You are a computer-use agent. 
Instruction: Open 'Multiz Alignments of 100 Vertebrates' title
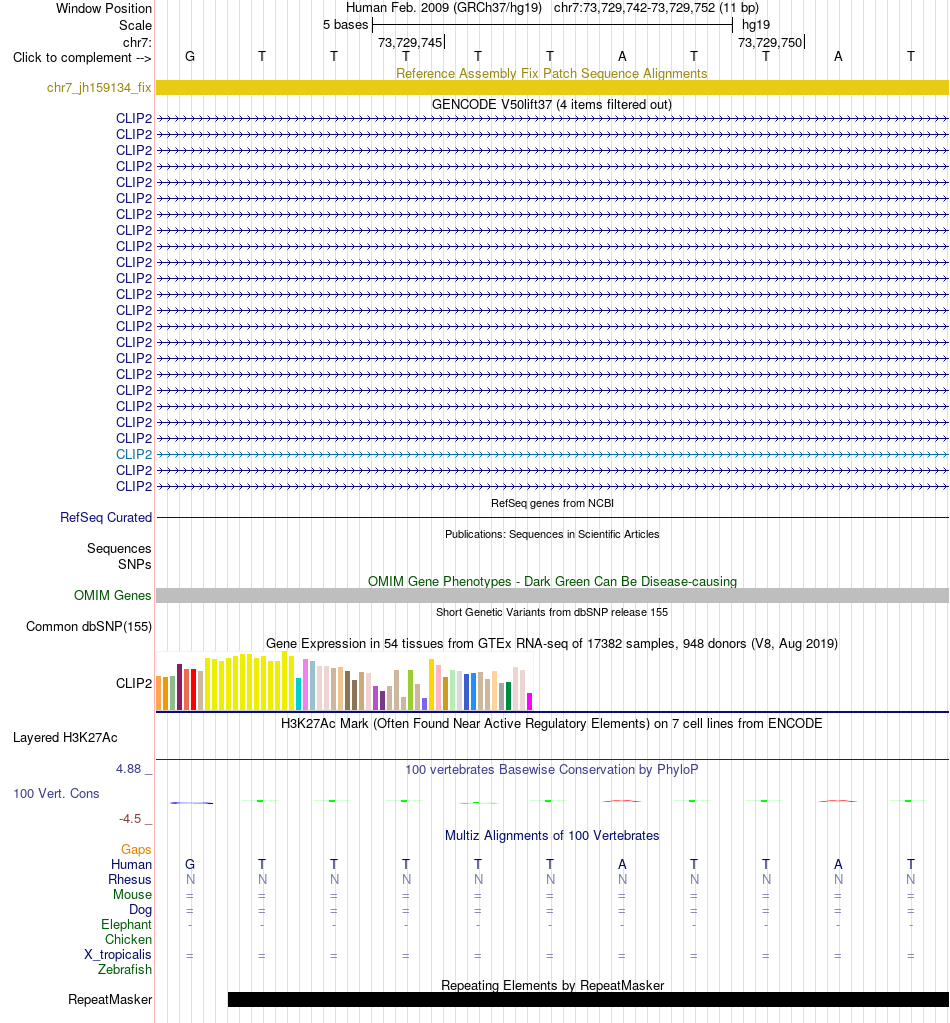pos(552,836)
